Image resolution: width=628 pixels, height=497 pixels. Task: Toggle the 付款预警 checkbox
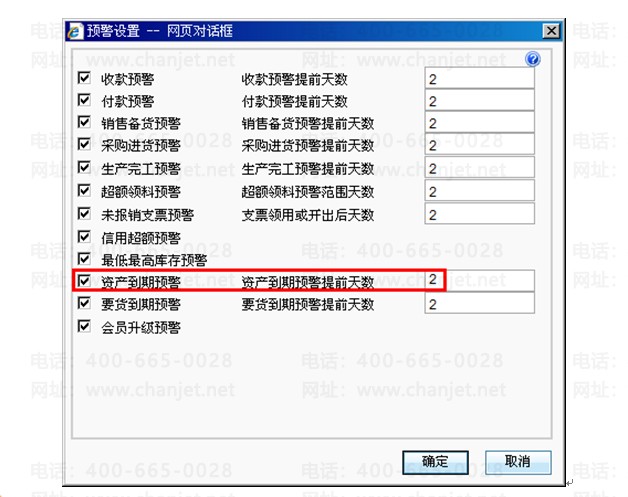[x=84, y=100]
